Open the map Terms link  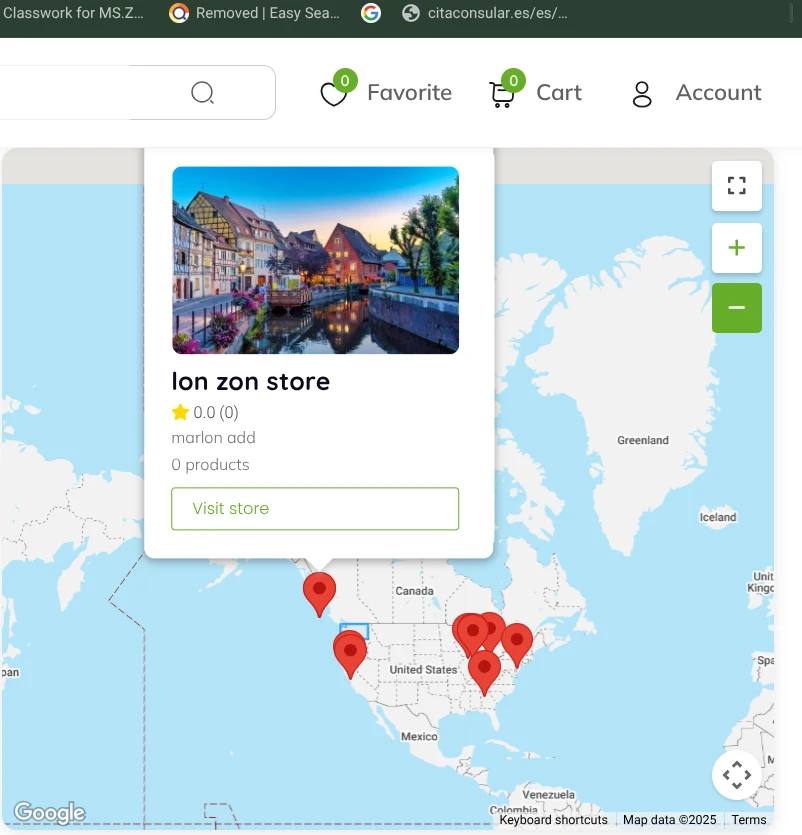click(x=748, y=820)
